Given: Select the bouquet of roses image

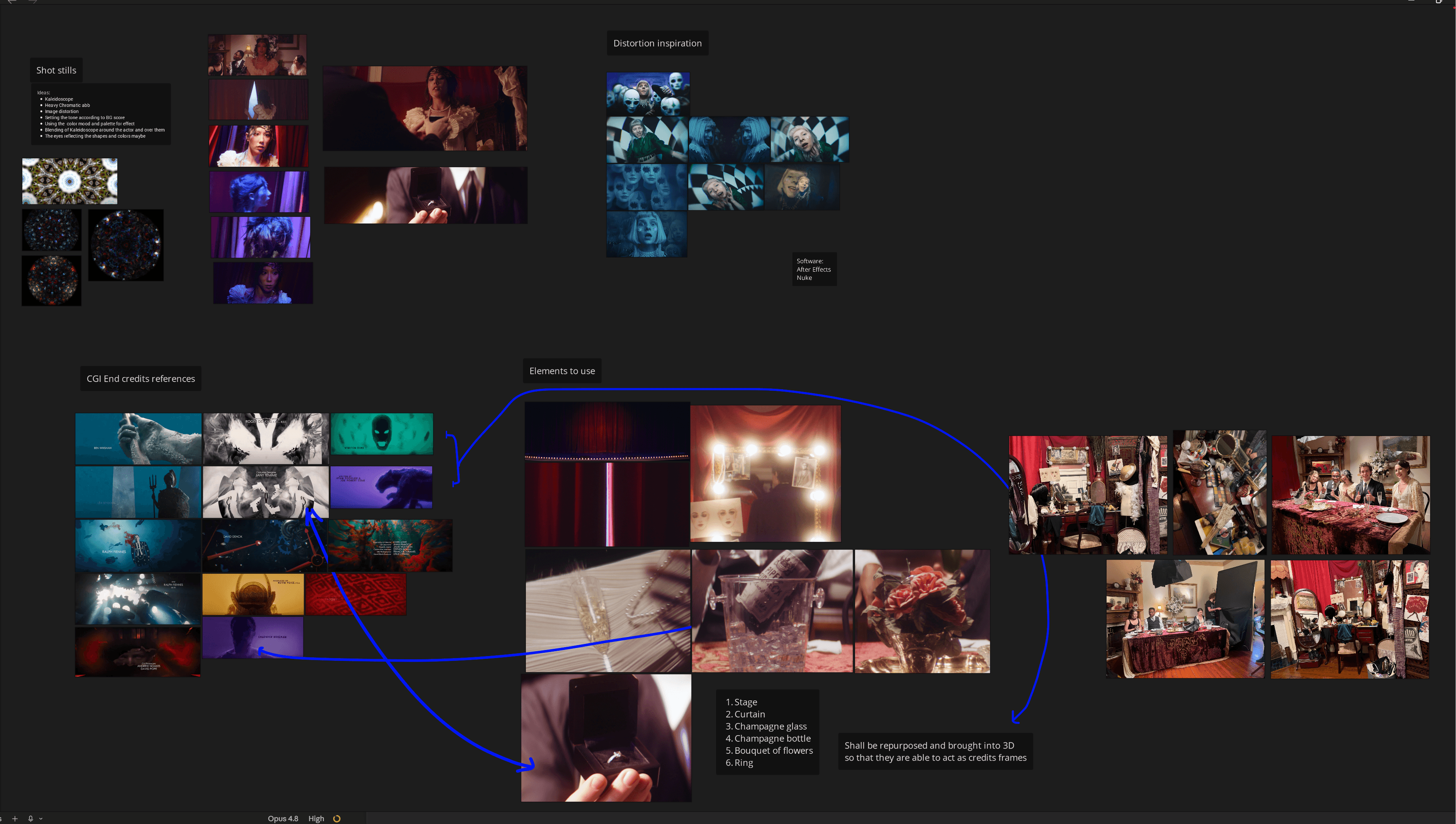Looking at the screenshot, I should [922, 611].
